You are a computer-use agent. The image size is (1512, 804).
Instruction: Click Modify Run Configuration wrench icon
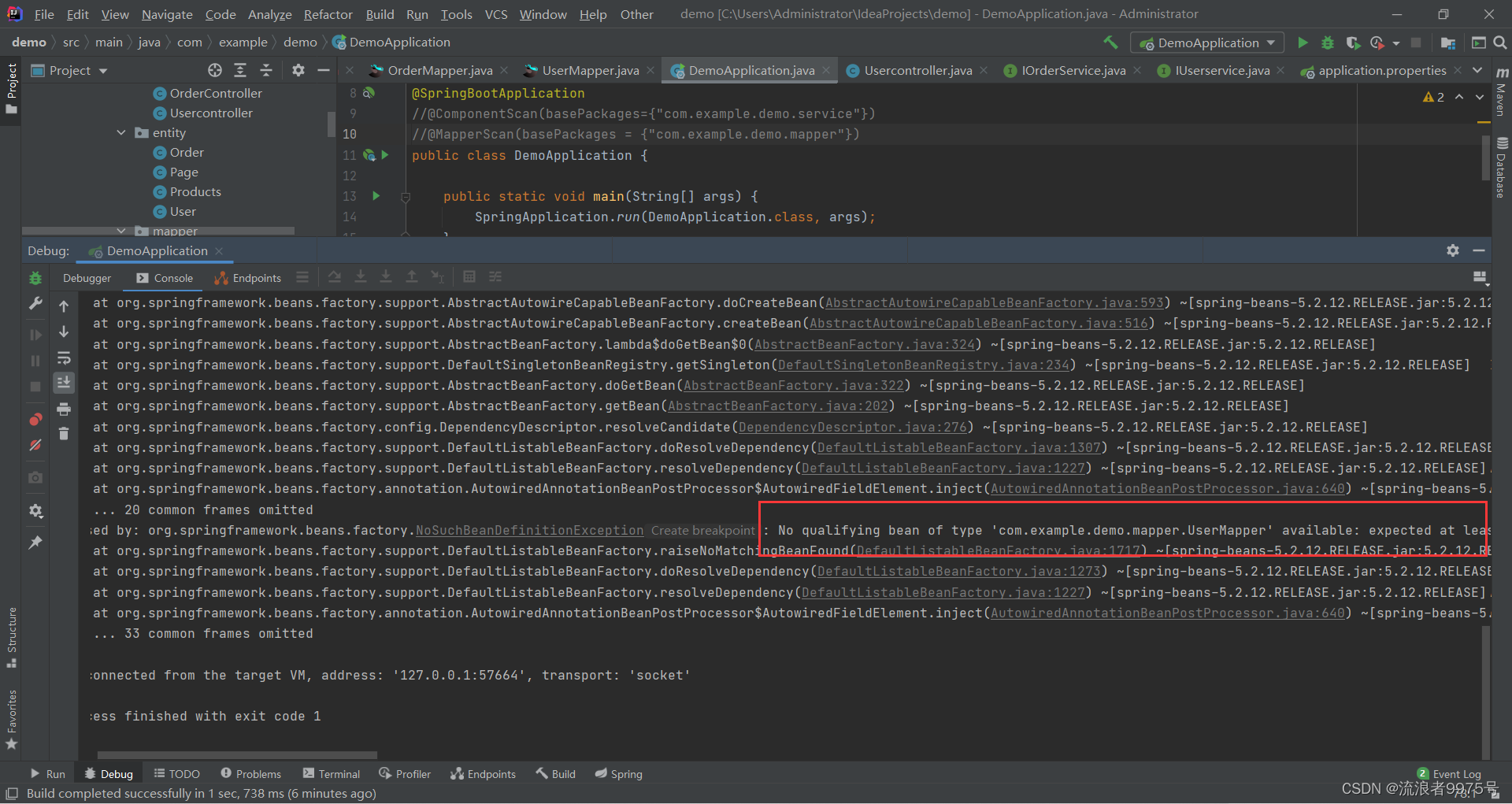[35, 303]
